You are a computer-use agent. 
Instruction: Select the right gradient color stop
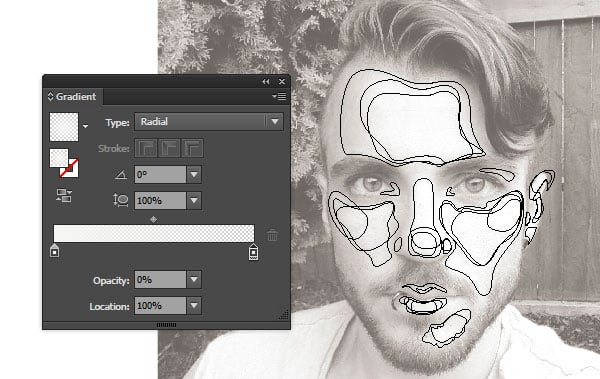[253, 252]
